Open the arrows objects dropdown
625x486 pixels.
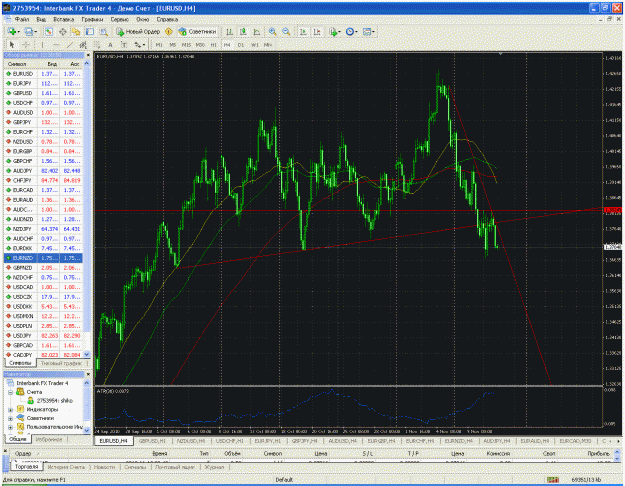pyautogui.click(x=140, y=45)
